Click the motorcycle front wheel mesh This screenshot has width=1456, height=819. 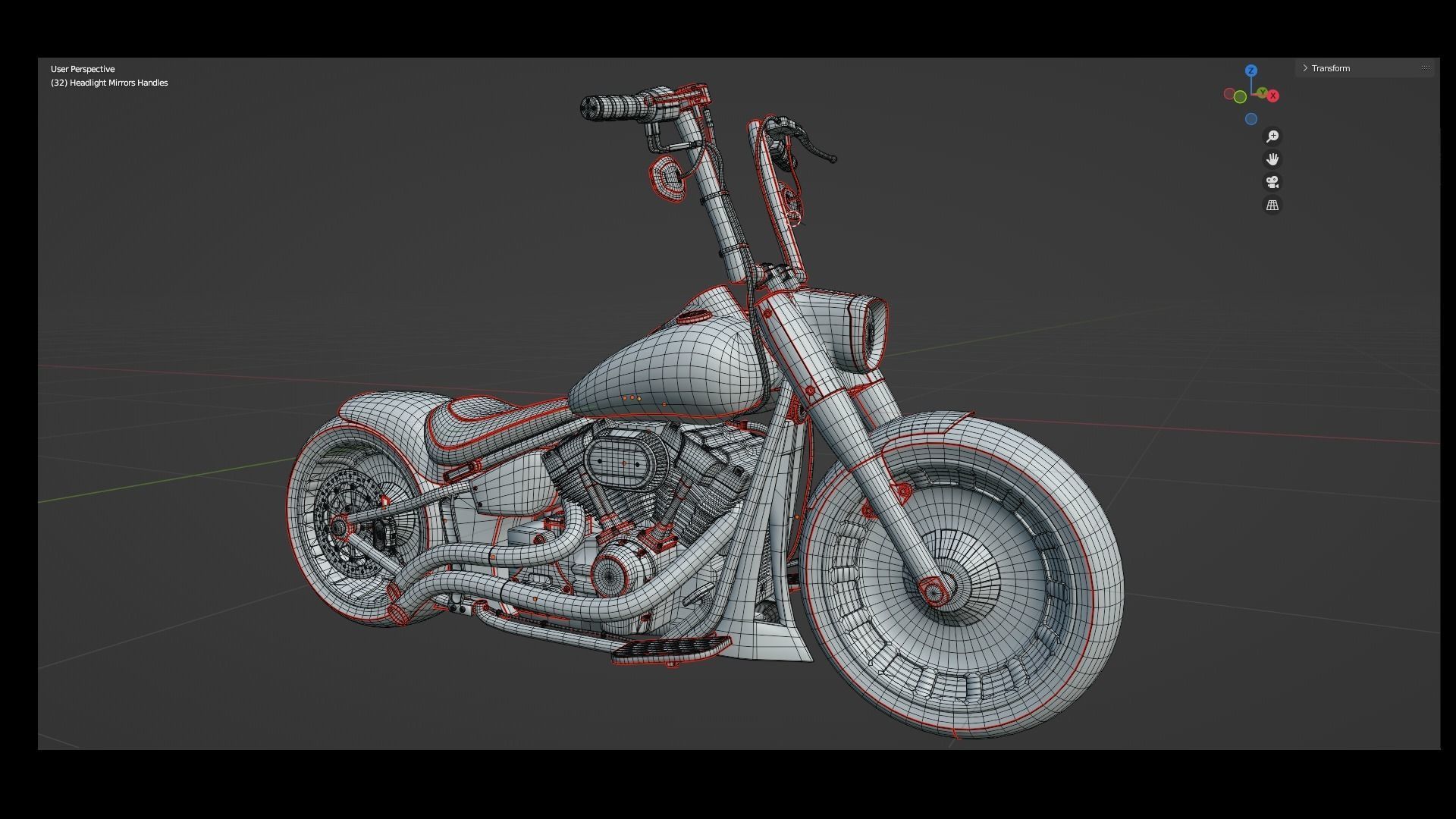(963, 576)
